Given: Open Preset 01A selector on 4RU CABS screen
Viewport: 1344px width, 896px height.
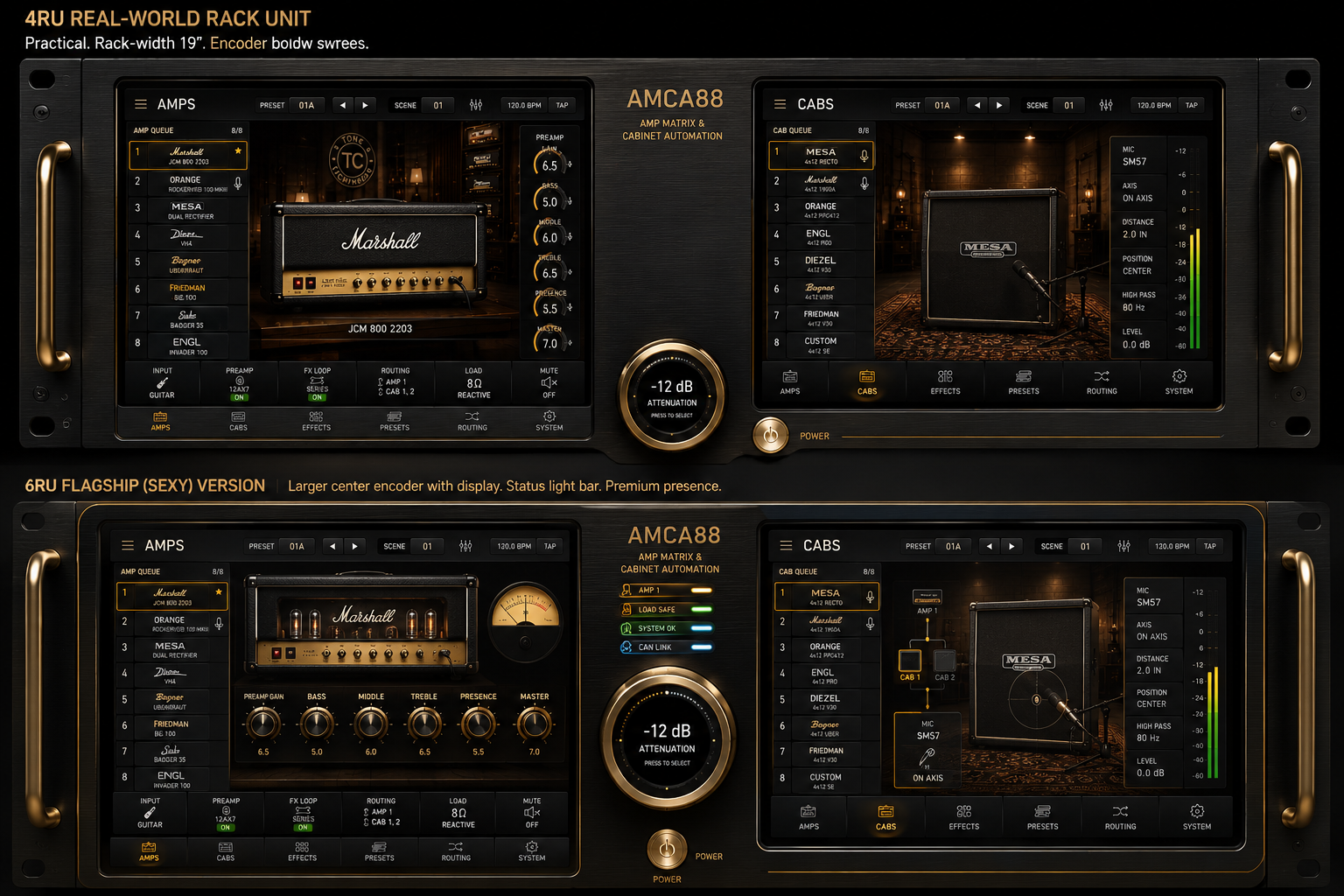Looking at the screenshot, I should click(x=941, y=105).
